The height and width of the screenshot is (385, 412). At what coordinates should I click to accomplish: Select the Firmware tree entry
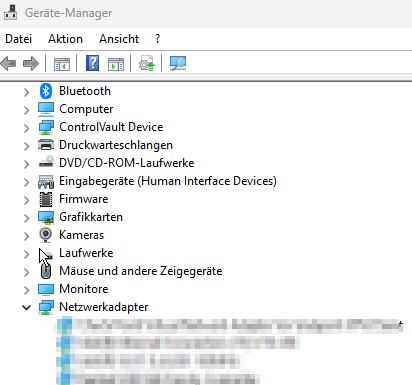84,199
